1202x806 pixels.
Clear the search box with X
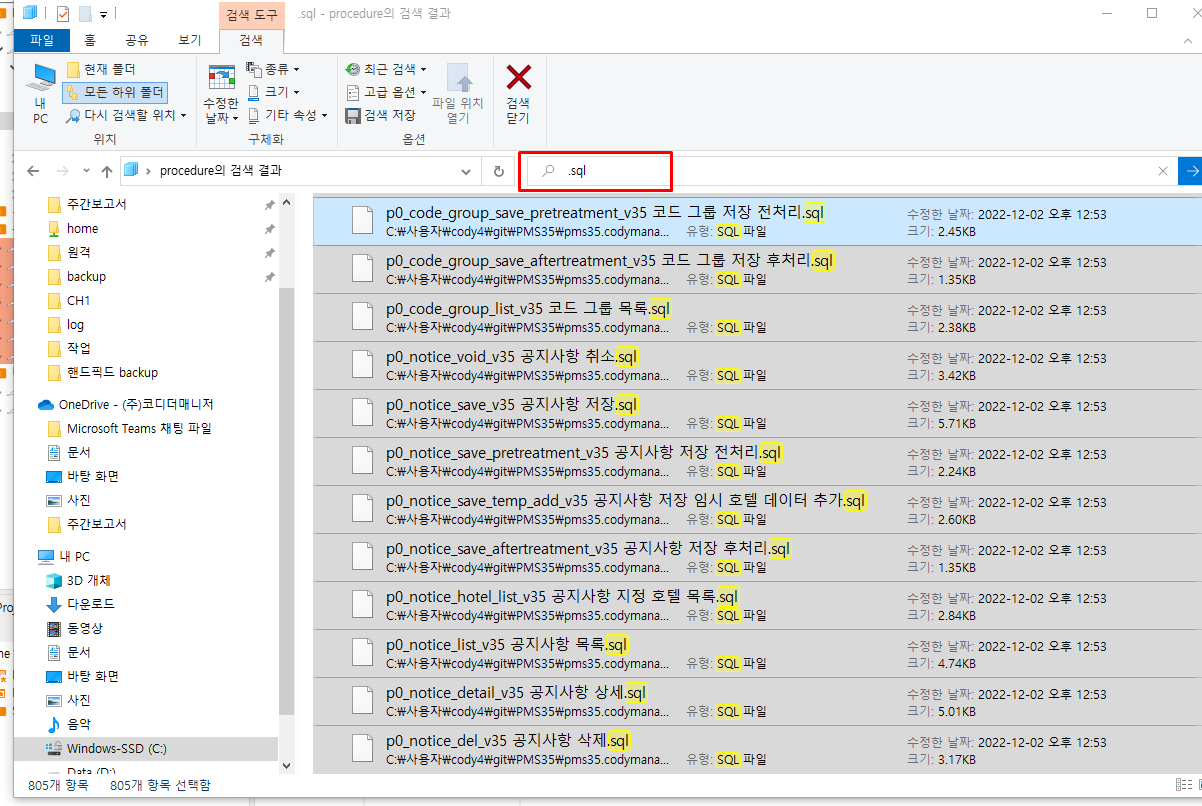[x=1162, y=171]
